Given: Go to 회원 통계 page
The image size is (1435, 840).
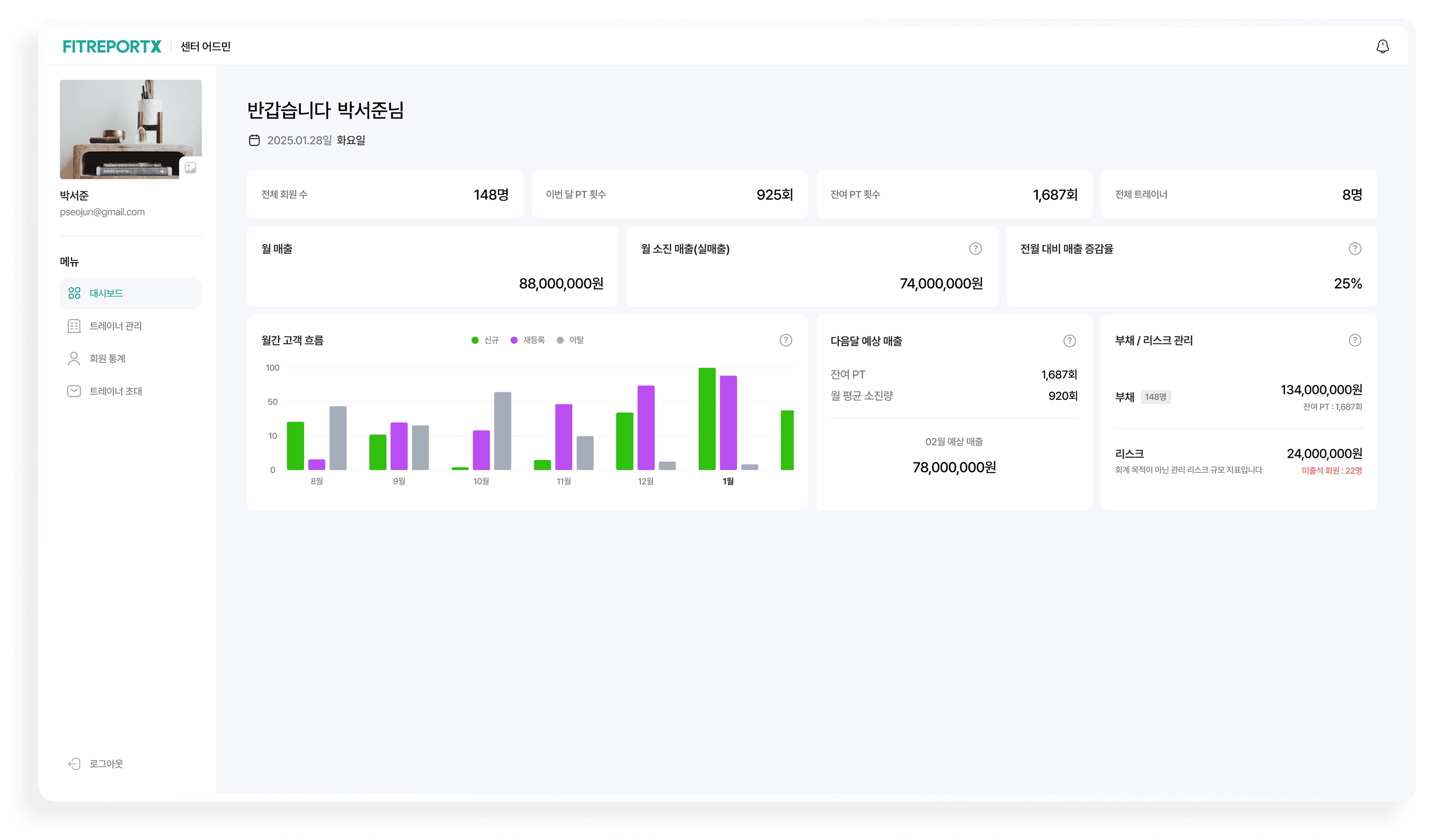Looking at the screenshot, I should 107,358.
